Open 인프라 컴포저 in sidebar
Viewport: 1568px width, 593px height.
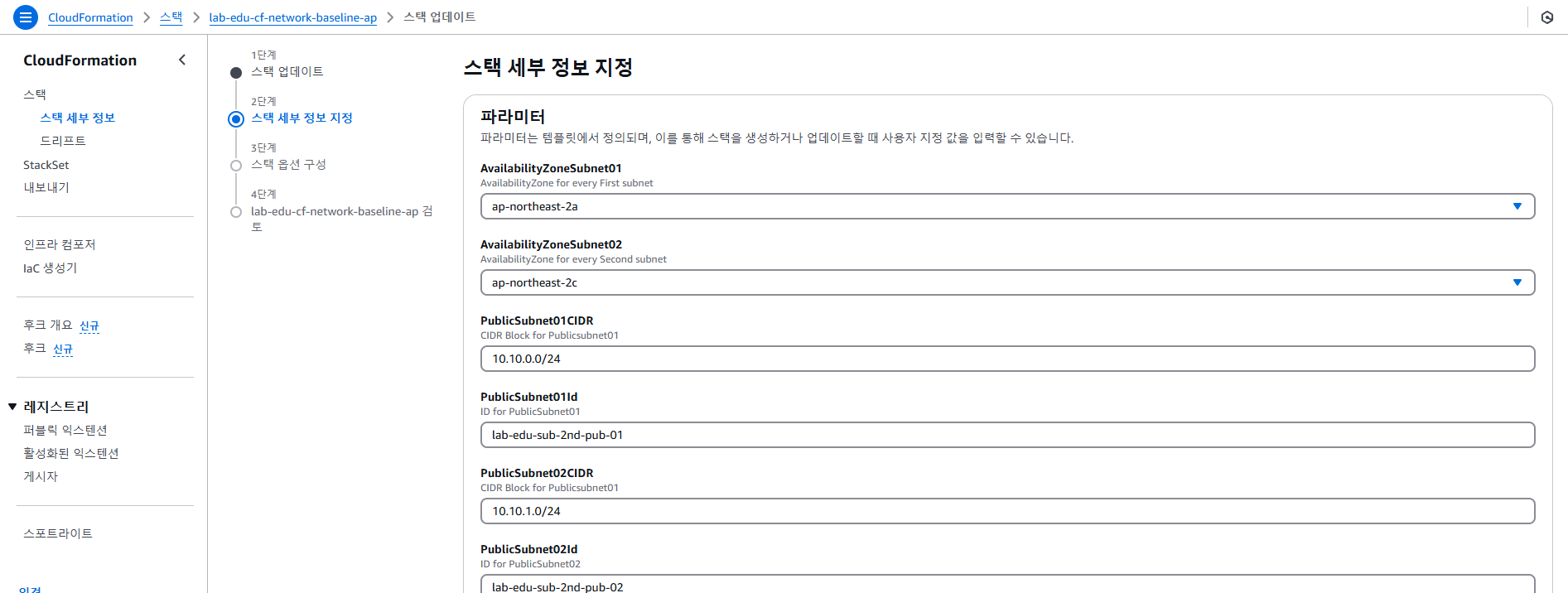tap(60, 244)
